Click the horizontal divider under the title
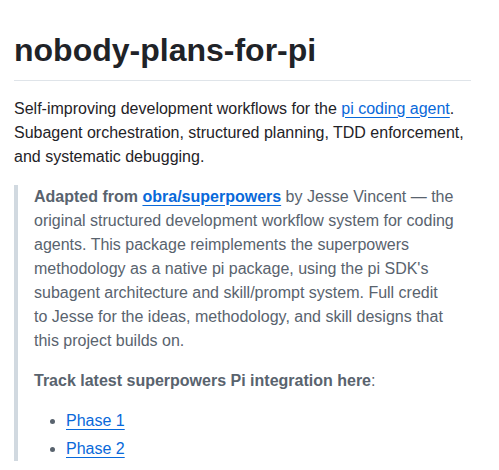The width and height of the screenshot is (499, 470). pyautogui.click(x=242, y=80)
